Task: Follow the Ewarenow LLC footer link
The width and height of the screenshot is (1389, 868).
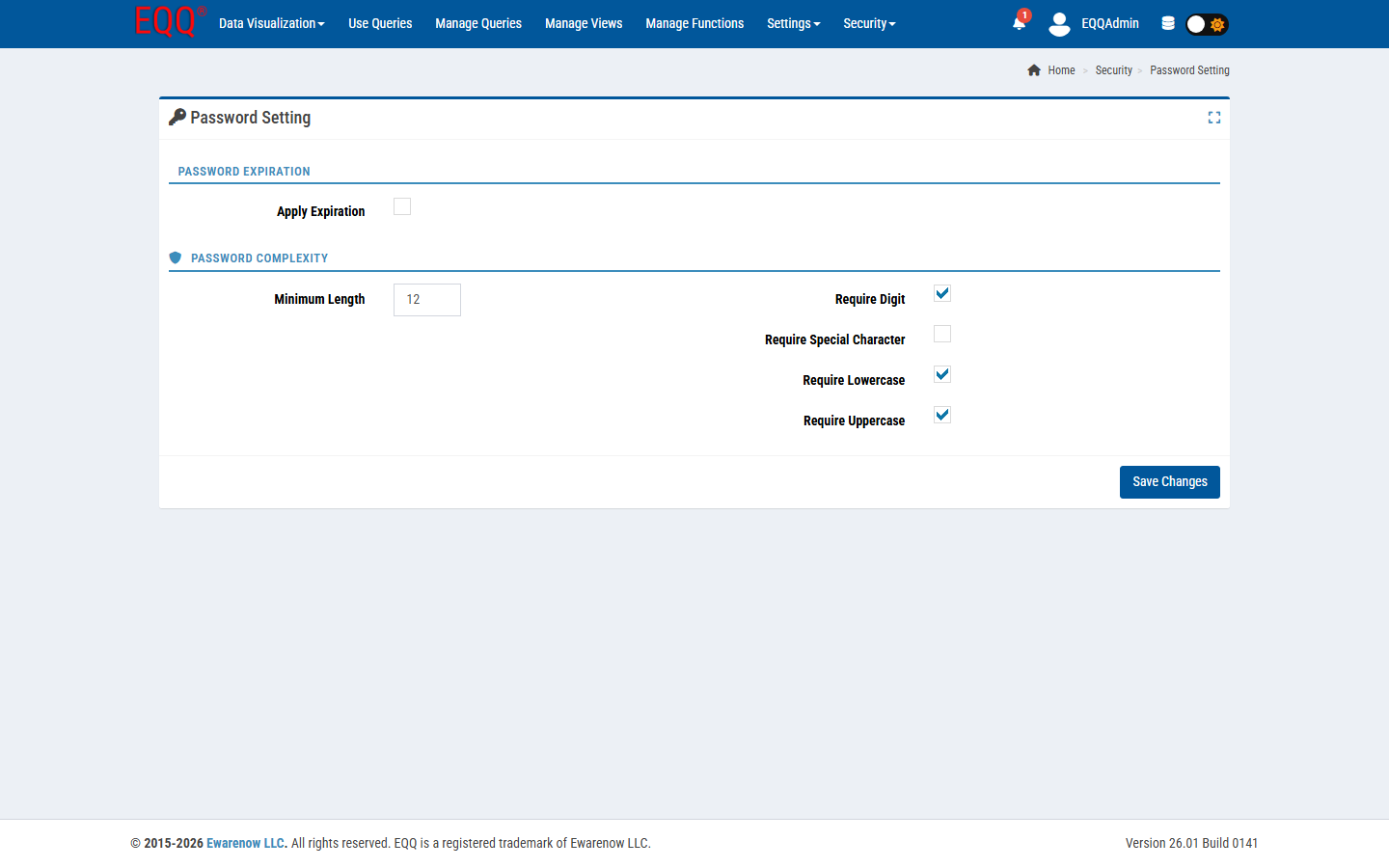Action: 246,843
